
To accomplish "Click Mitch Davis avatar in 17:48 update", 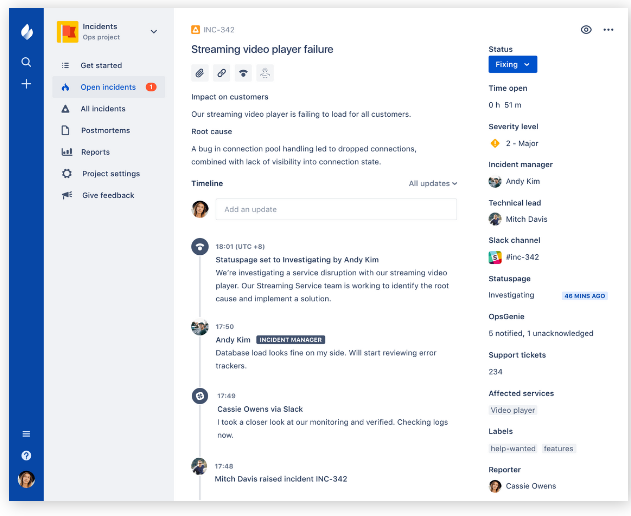I will coord(199,466).
